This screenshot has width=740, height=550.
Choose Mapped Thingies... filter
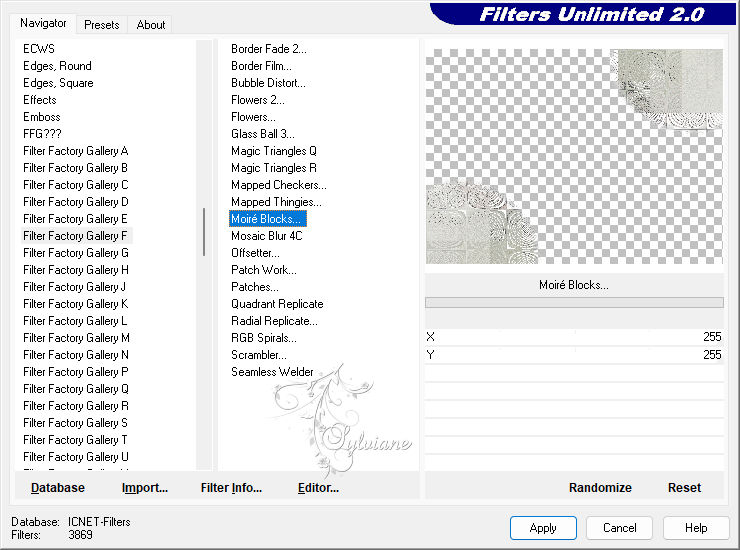click(276, 202)
